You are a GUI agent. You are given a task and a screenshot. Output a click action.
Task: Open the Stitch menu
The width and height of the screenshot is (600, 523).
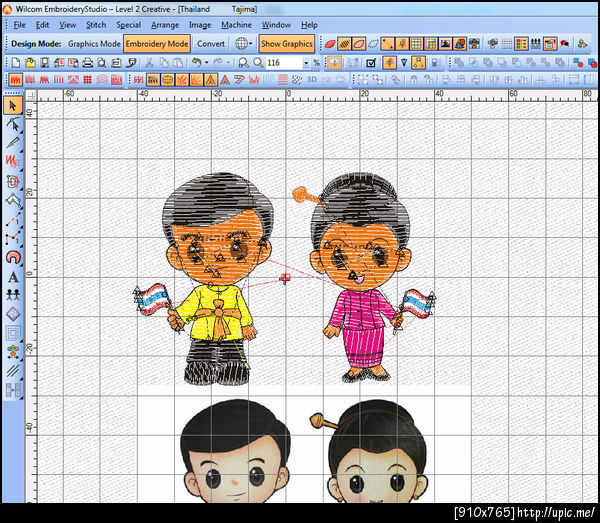[x=96, y=25]
